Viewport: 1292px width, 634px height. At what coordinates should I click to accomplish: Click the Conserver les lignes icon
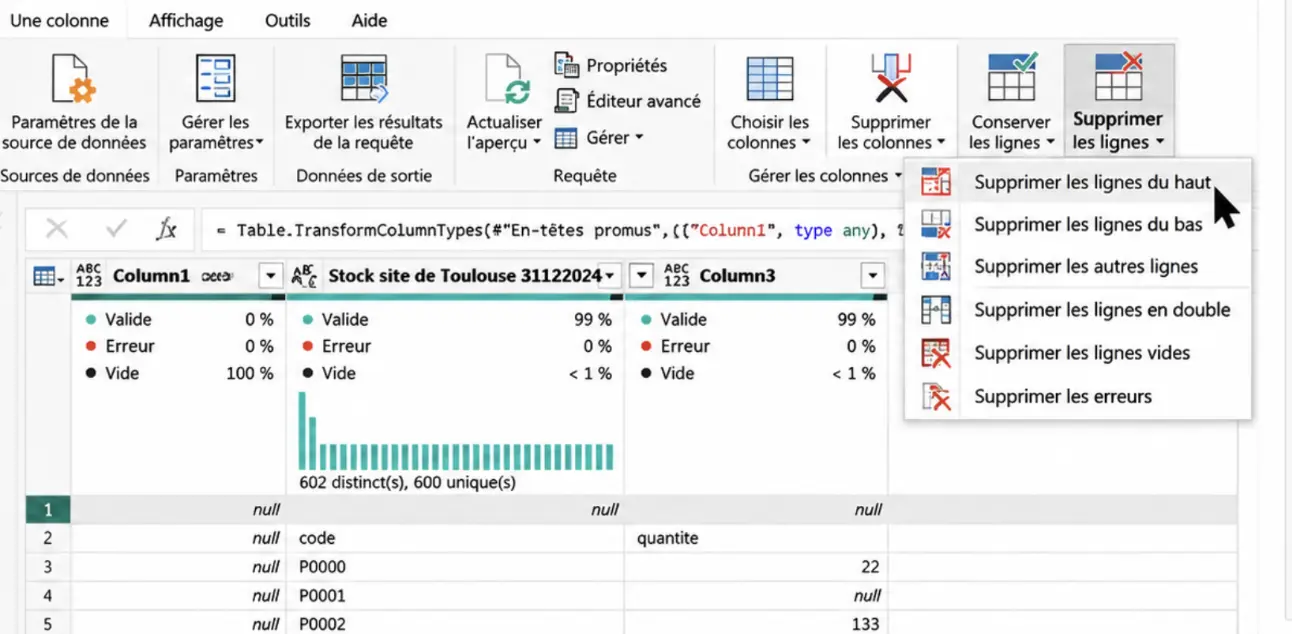click(x=1011, y=78)
